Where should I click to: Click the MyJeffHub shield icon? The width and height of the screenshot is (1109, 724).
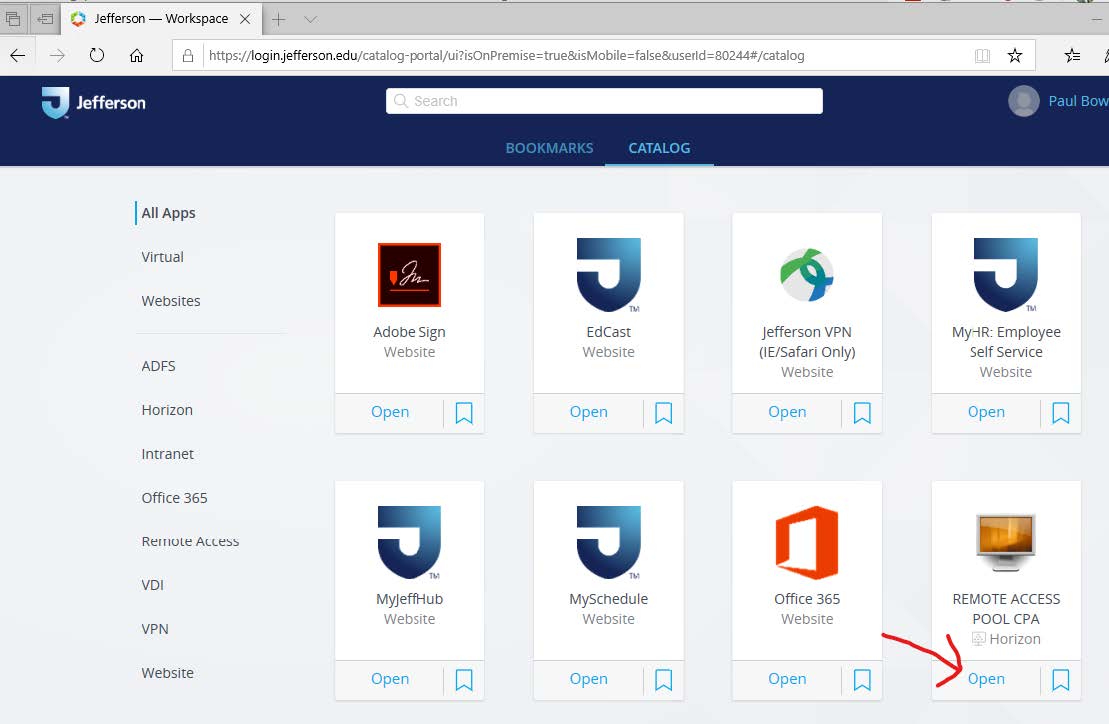pos(409,542)
